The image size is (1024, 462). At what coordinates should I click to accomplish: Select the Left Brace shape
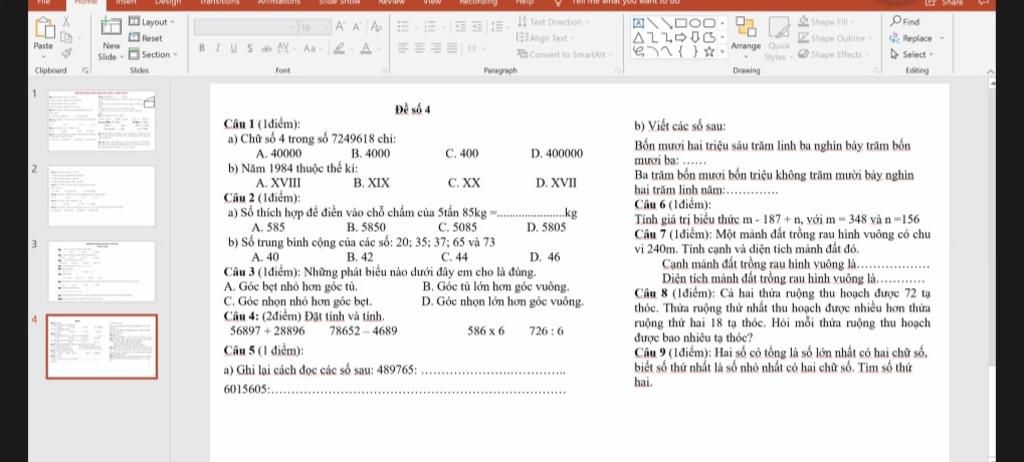click(680, 52)
